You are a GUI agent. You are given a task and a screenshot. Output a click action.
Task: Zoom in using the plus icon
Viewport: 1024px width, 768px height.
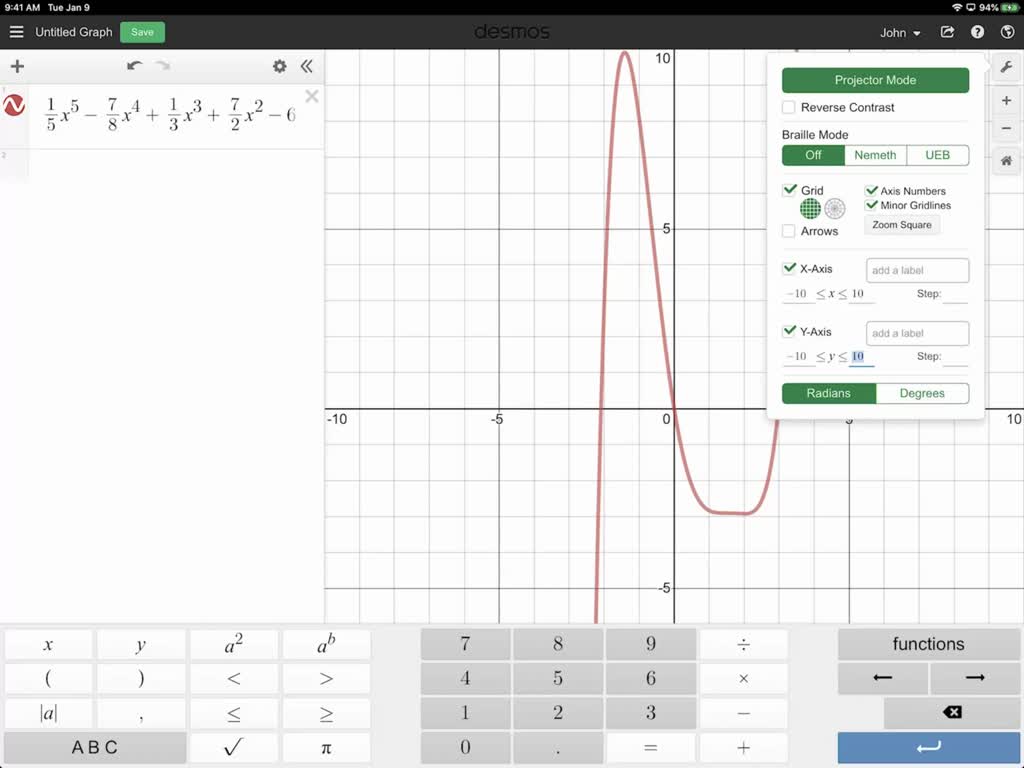(x=1006, y=100)
